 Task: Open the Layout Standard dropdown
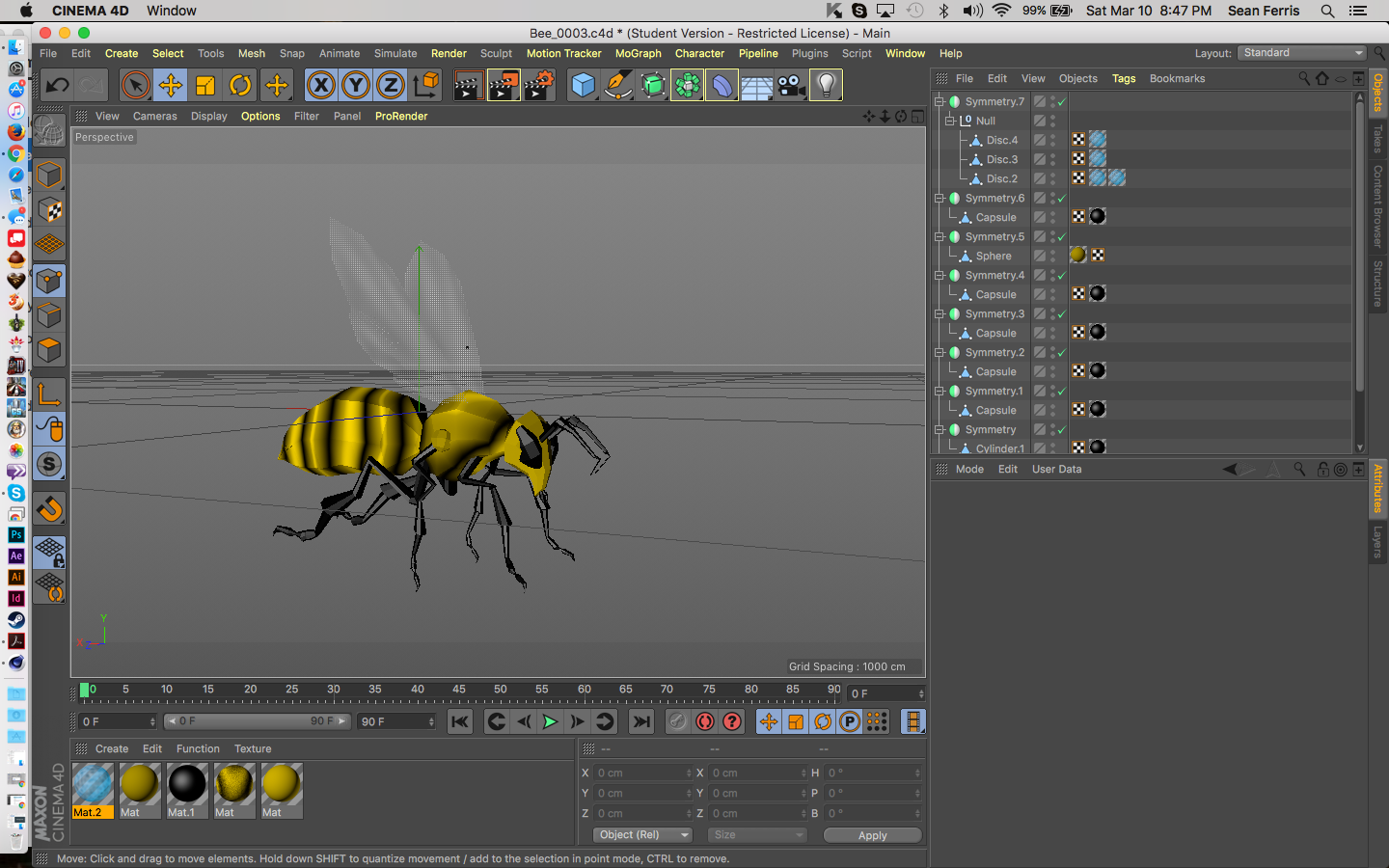click(x=1302, y=53)
